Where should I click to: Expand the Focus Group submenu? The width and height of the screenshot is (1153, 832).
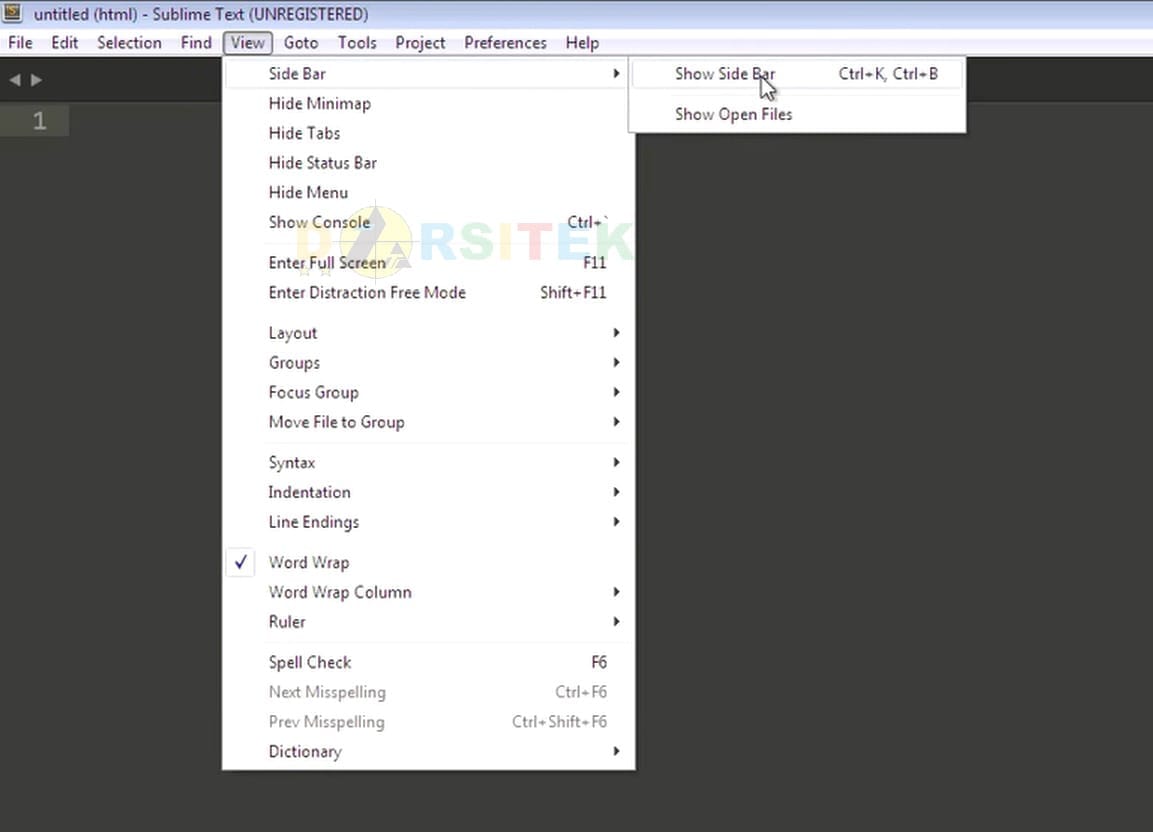point(429,392)
